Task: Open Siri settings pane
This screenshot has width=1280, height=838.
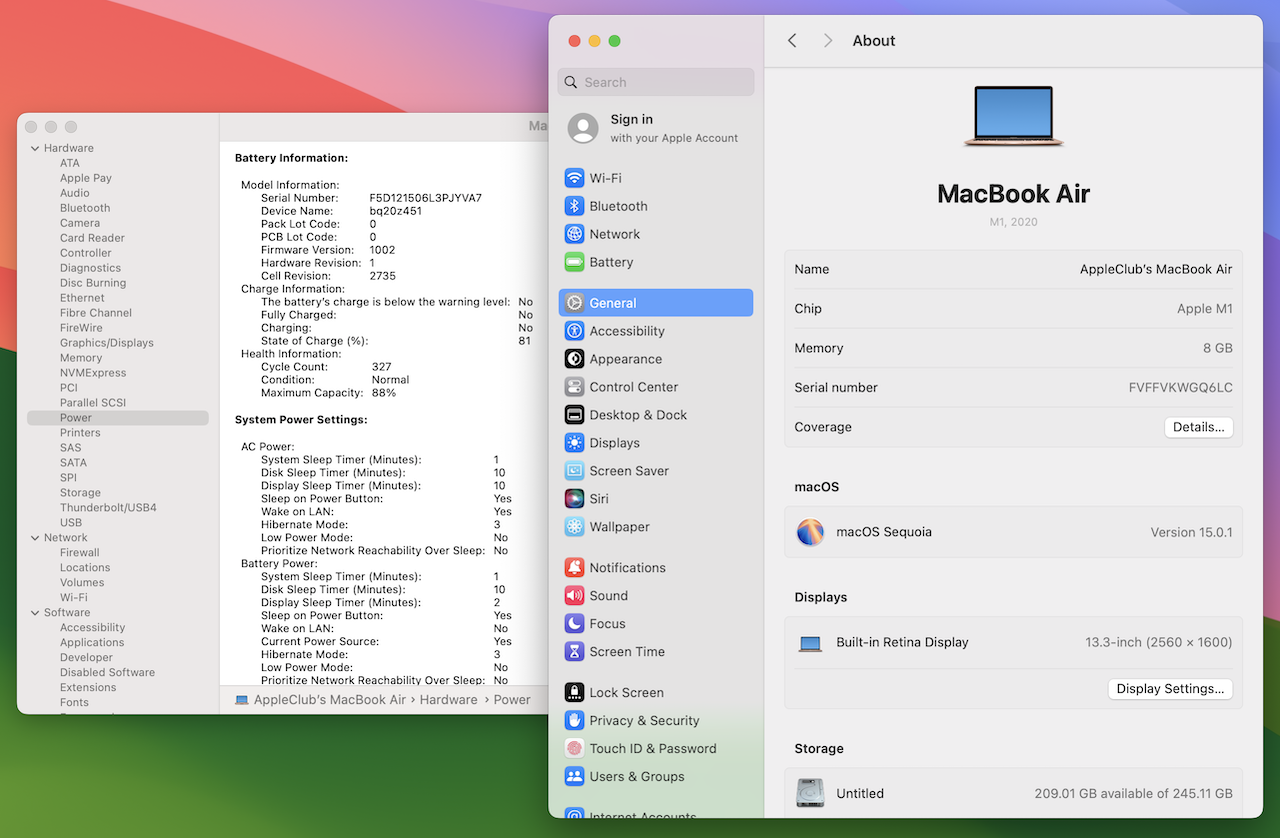Action: pyautogui.click(x=655, y=499)
